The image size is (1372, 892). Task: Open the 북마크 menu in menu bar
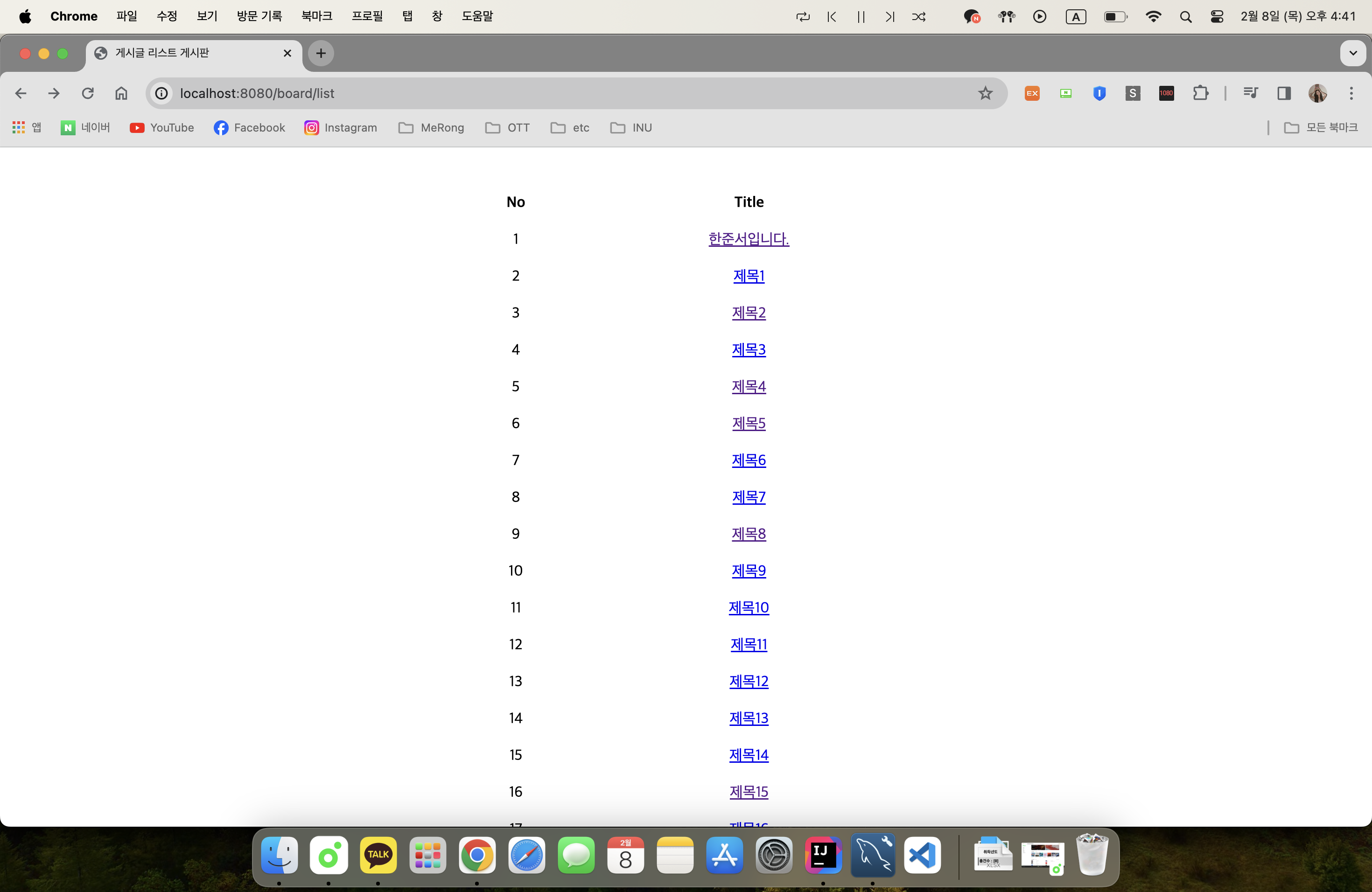click(x=316, y=17)
